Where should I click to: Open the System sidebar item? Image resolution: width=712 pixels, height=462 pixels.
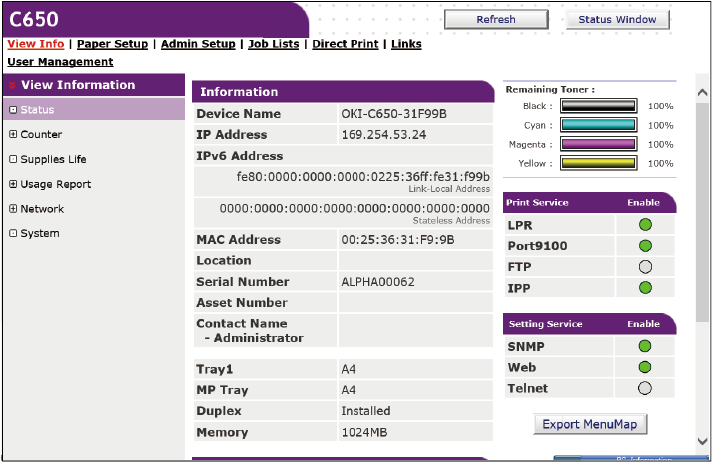(x=39, y=233)
